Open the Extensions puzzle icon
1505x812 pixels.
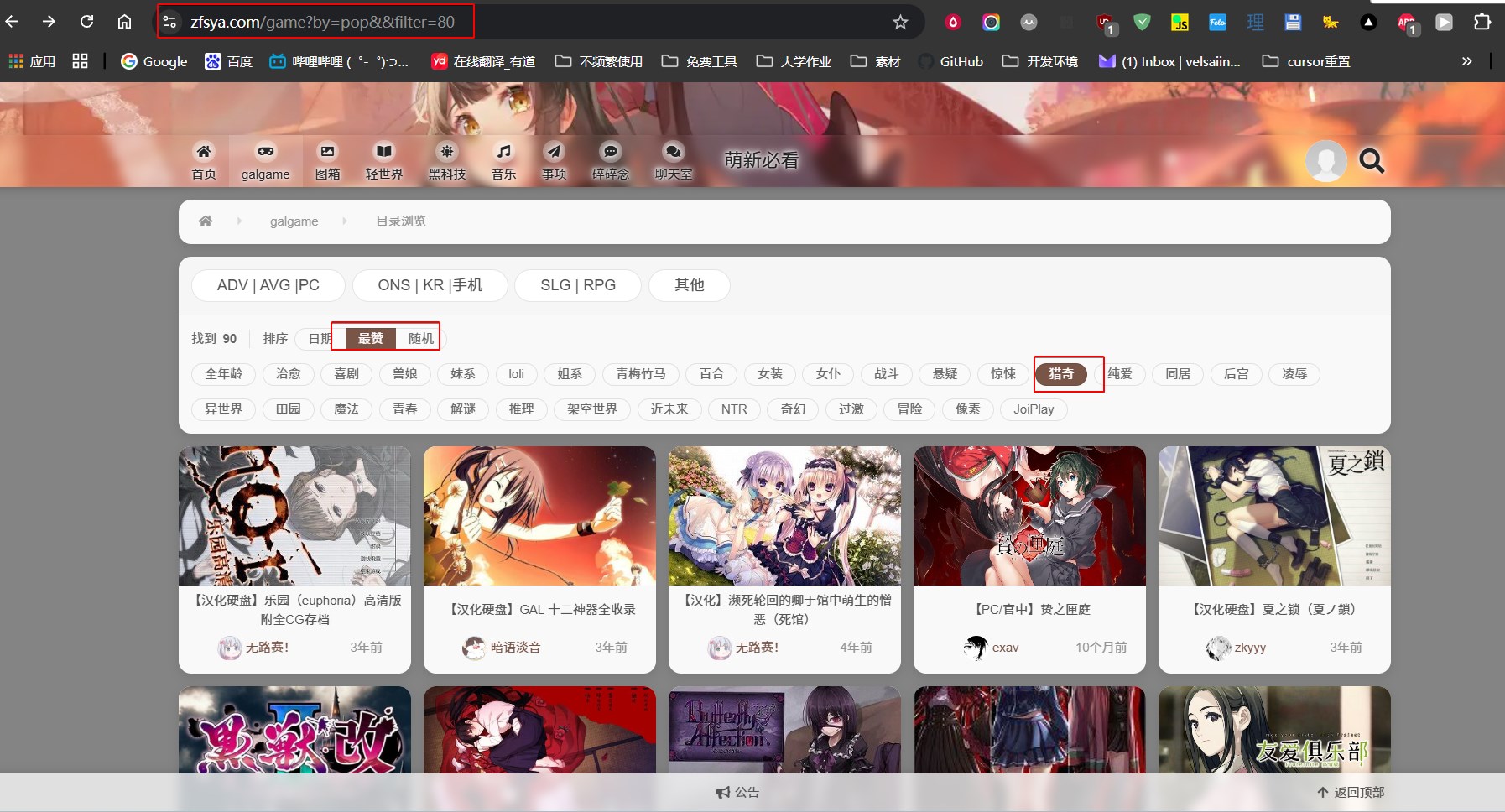click(1482, 22)
